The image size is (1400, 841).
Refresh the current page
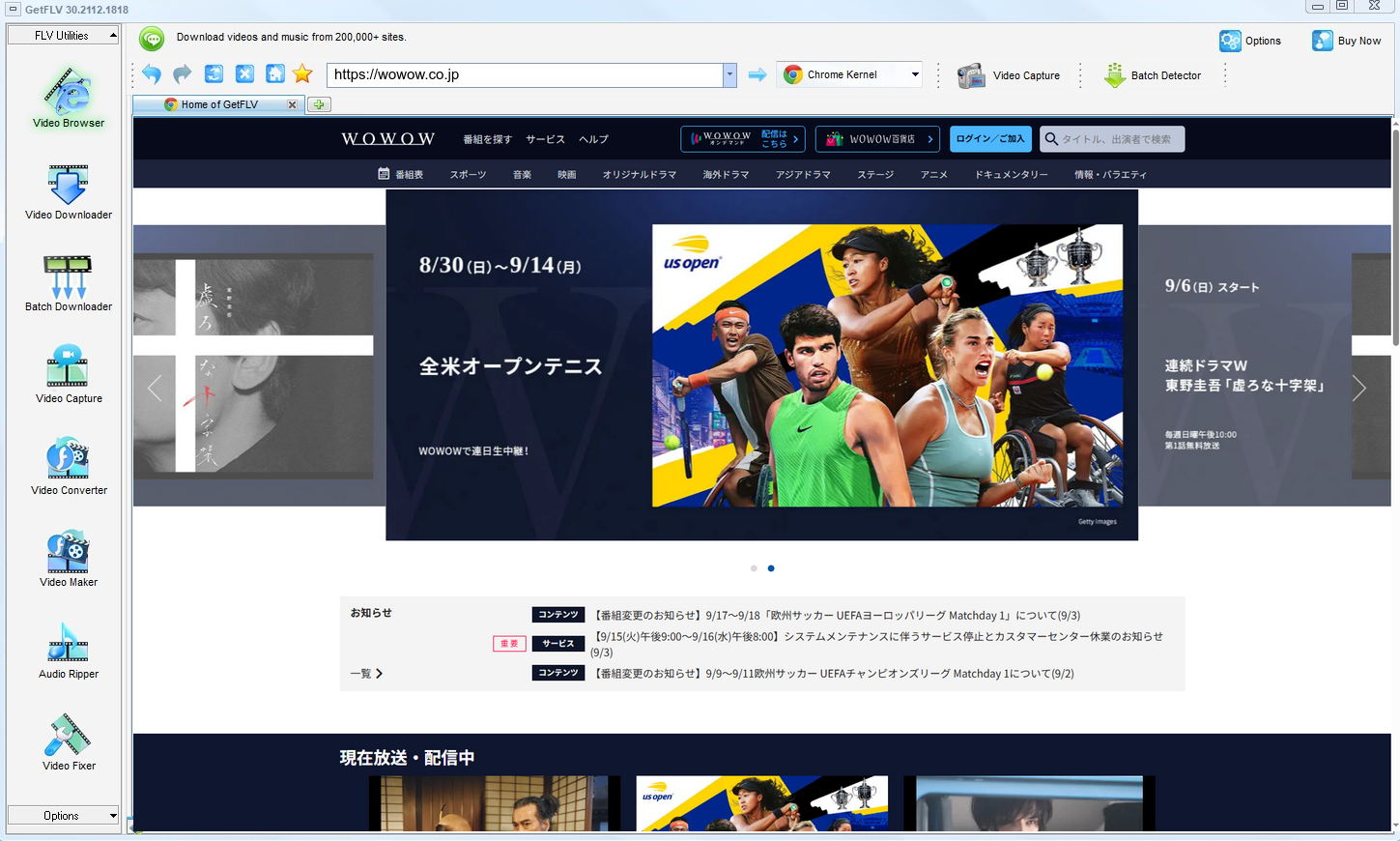click(214, 74)
